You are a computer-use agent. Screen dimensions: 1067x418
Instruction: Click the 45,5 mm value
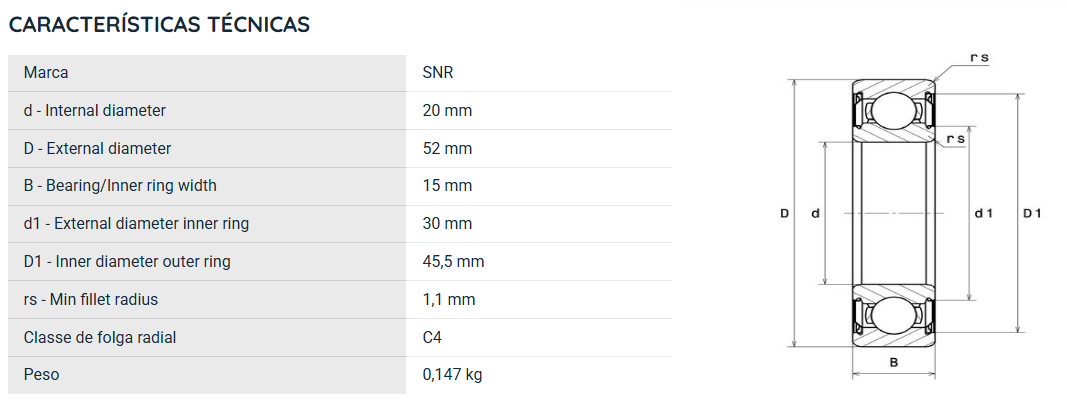click(x=453, y=261)
